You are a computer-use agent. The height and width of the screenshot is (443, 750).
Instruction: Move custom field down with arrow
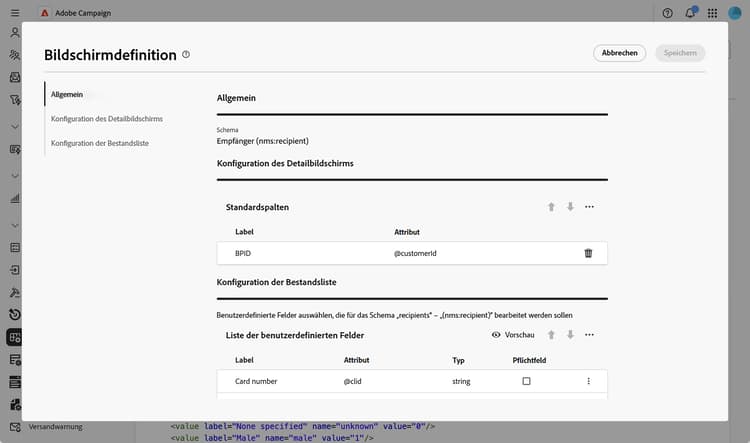click(570, 335)
